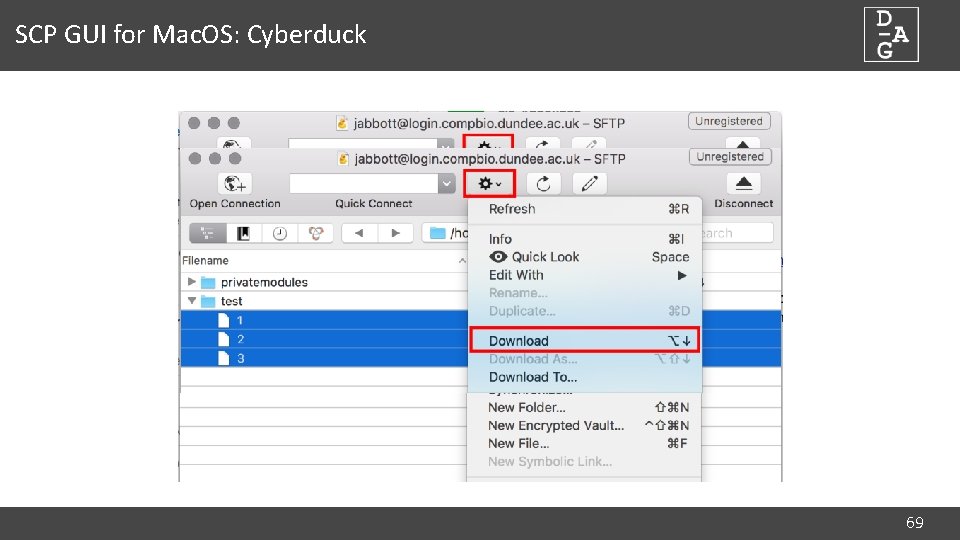
Task: Select file 2 in the test folder
Action: (324, 339)
